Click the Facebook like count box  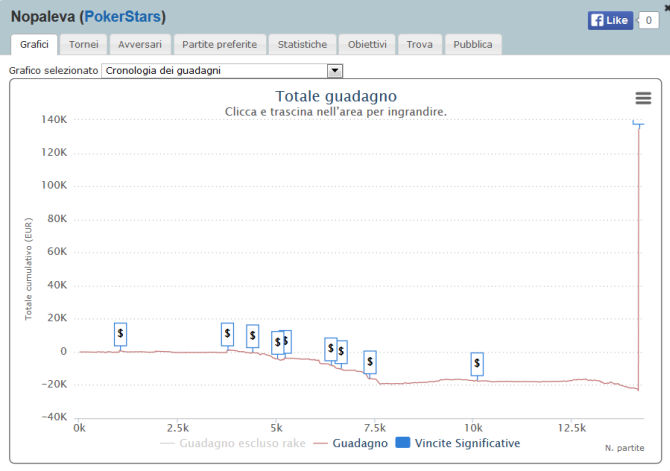[648, 20]
